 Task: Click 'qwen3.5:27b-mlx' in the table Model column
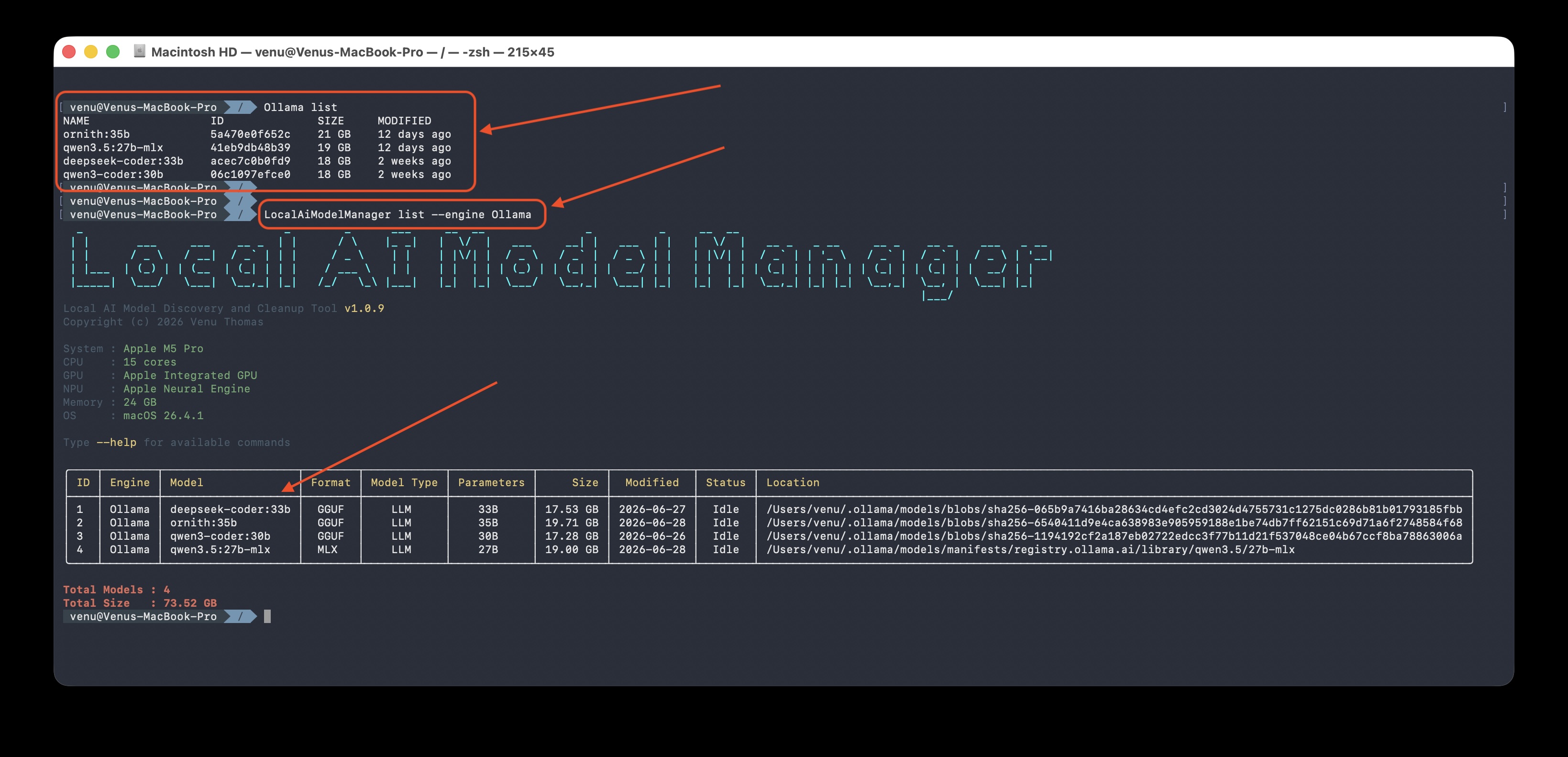point(220,549)
